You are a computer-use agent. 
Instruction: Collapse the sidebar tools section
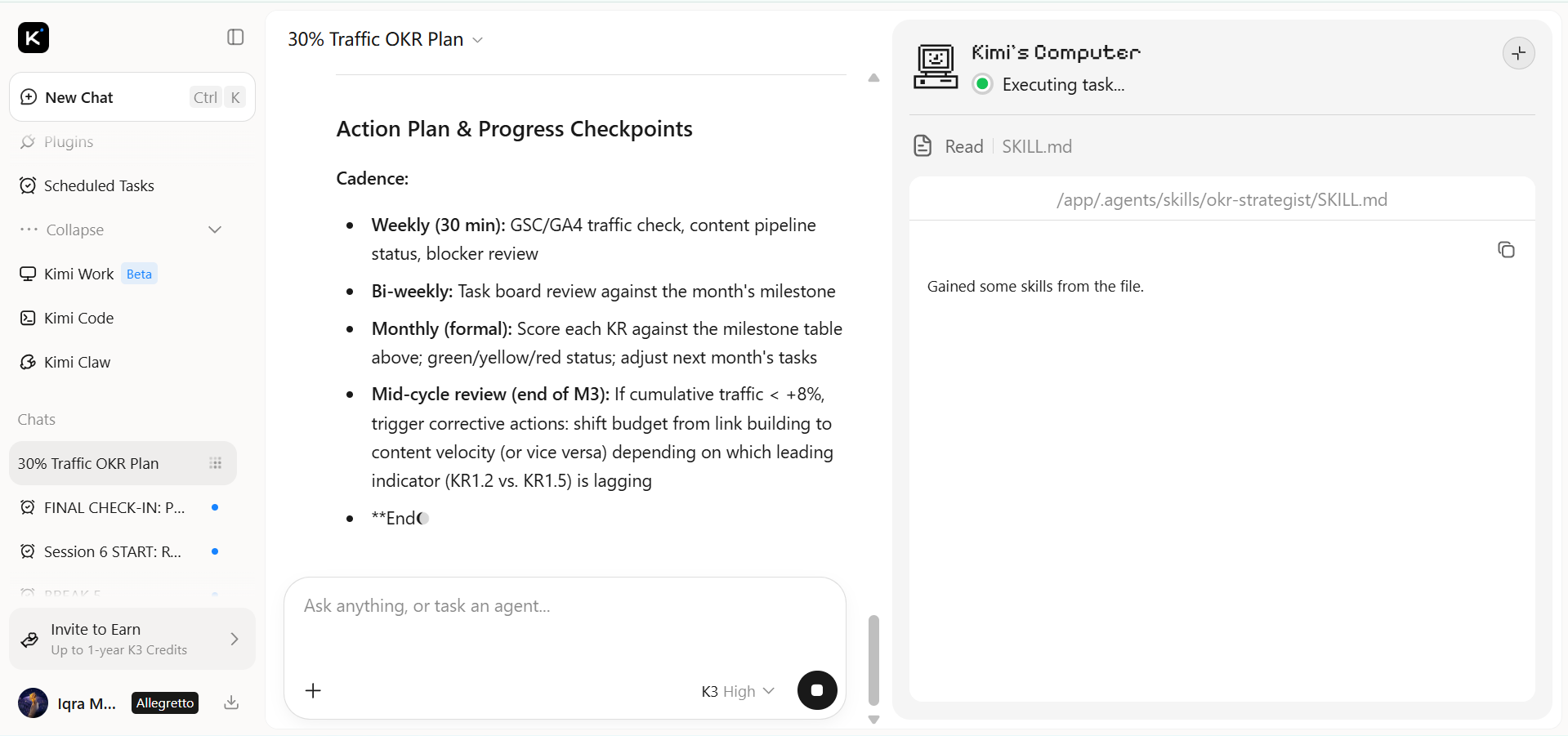[121, 230]
